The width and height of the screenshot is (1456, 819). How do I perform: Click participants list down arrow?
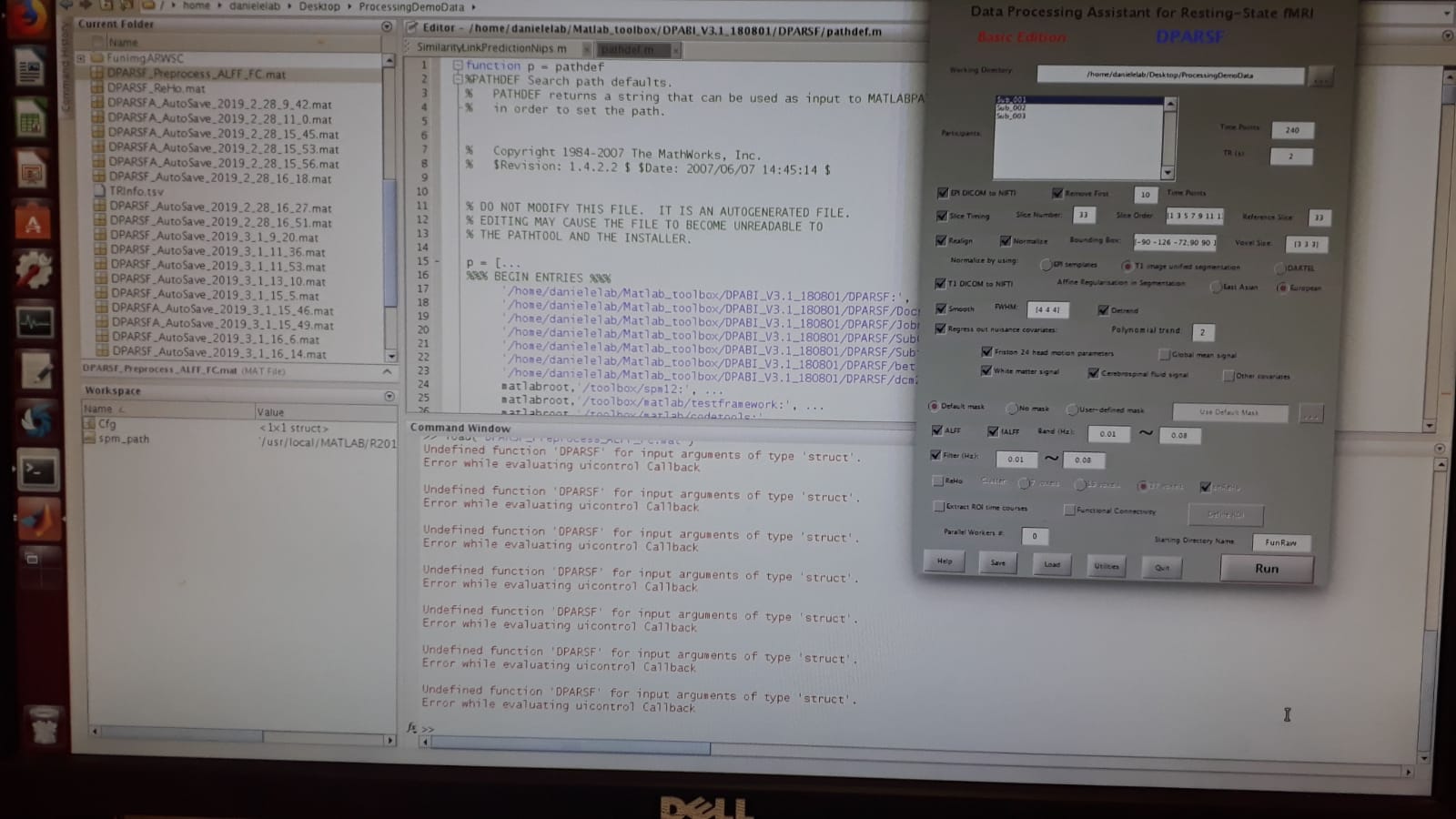(1168, 173)
